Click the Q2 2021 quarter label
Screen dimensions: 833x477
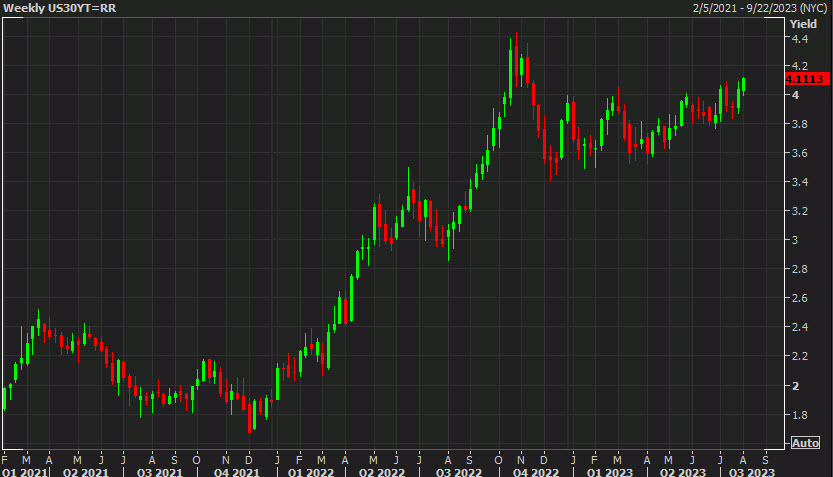86,472
